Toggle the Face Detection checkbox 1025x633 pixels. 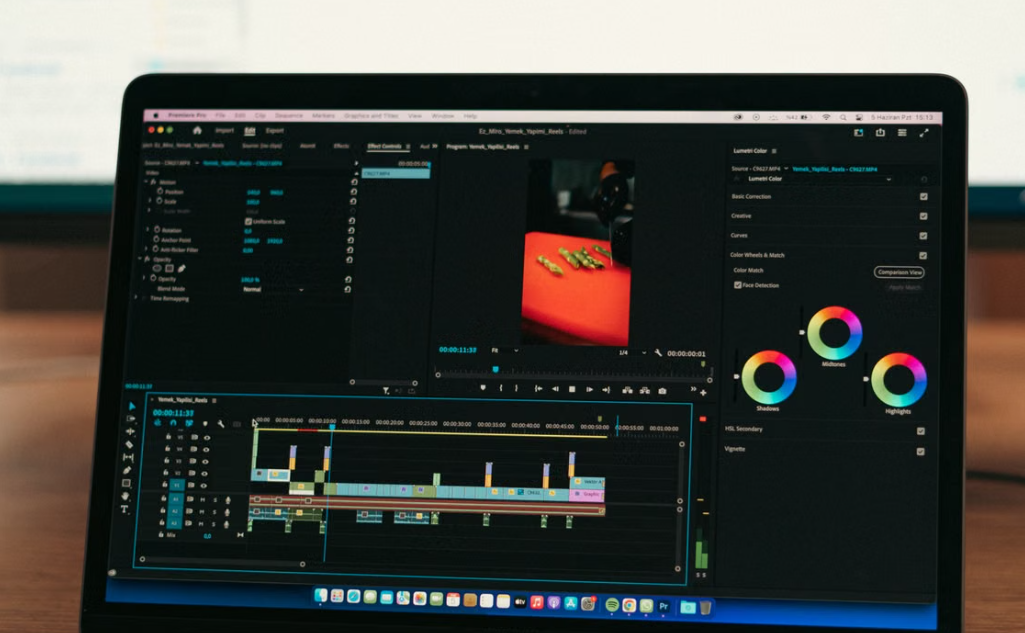737,285
